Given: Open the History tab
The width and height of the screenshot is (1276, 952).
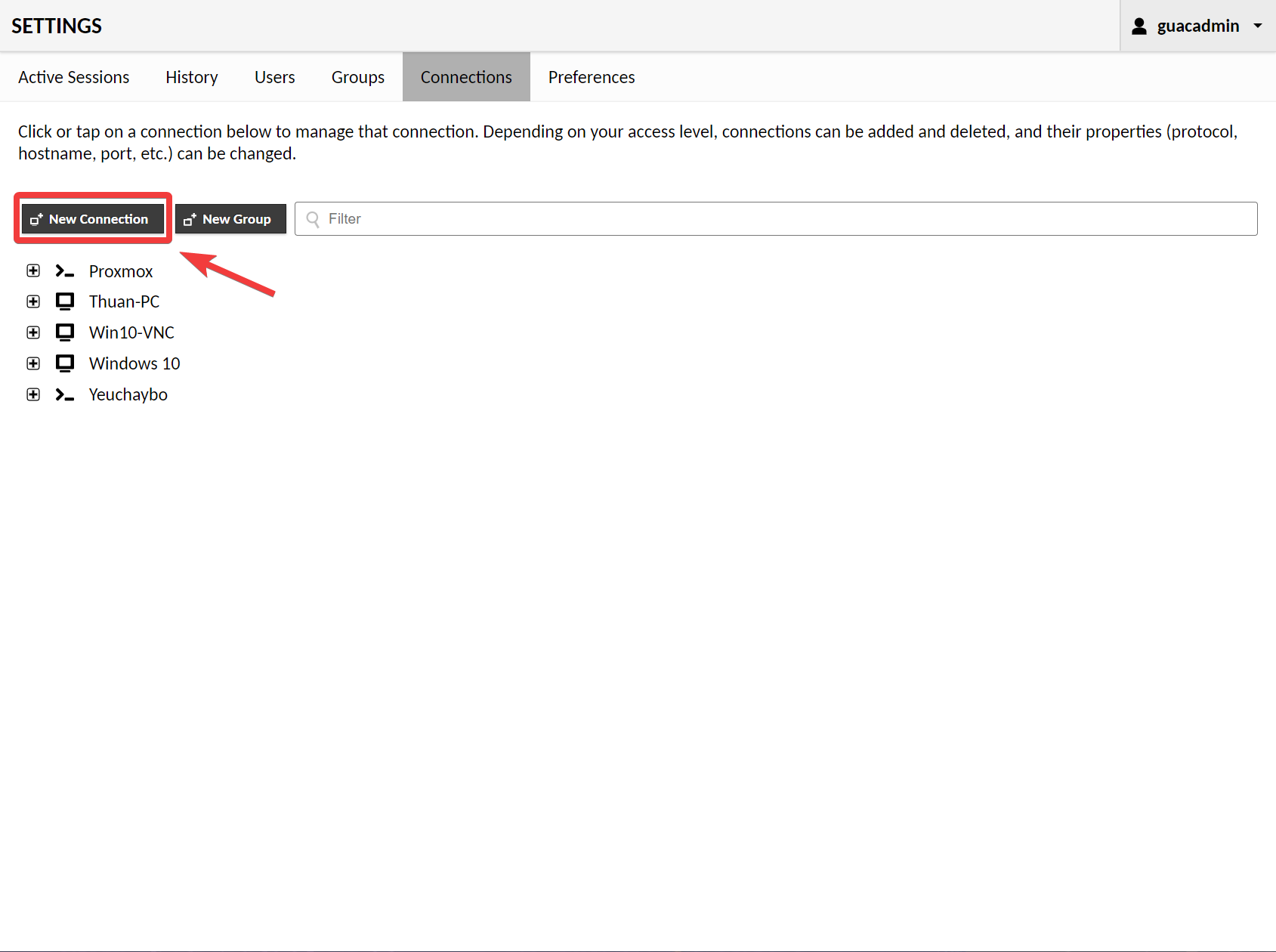Looking at the screenshot, I should pyautogui.click(x=192, y=77).
